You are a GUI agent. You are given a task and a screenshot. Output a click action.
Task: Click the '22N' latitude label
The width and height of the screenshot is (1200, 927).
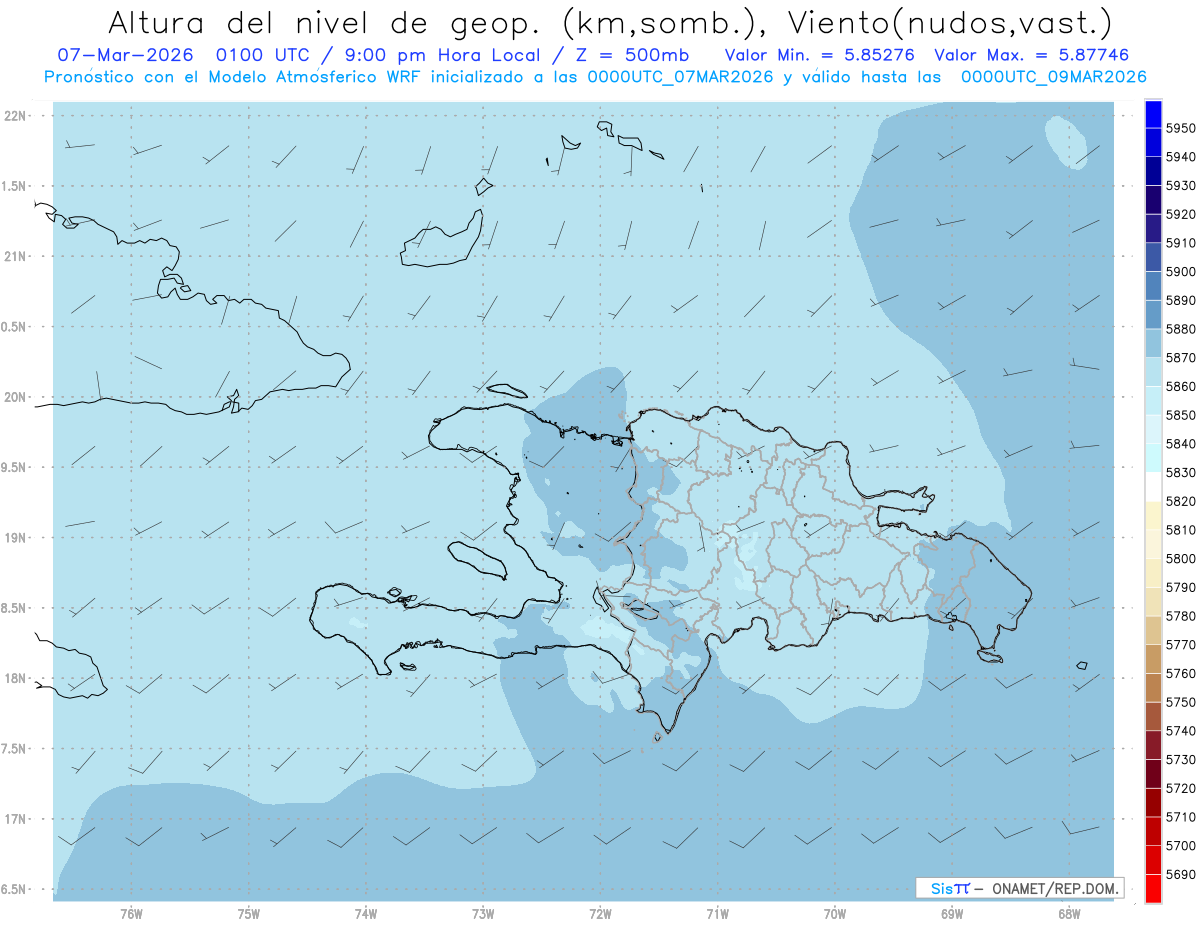point(14,116)
